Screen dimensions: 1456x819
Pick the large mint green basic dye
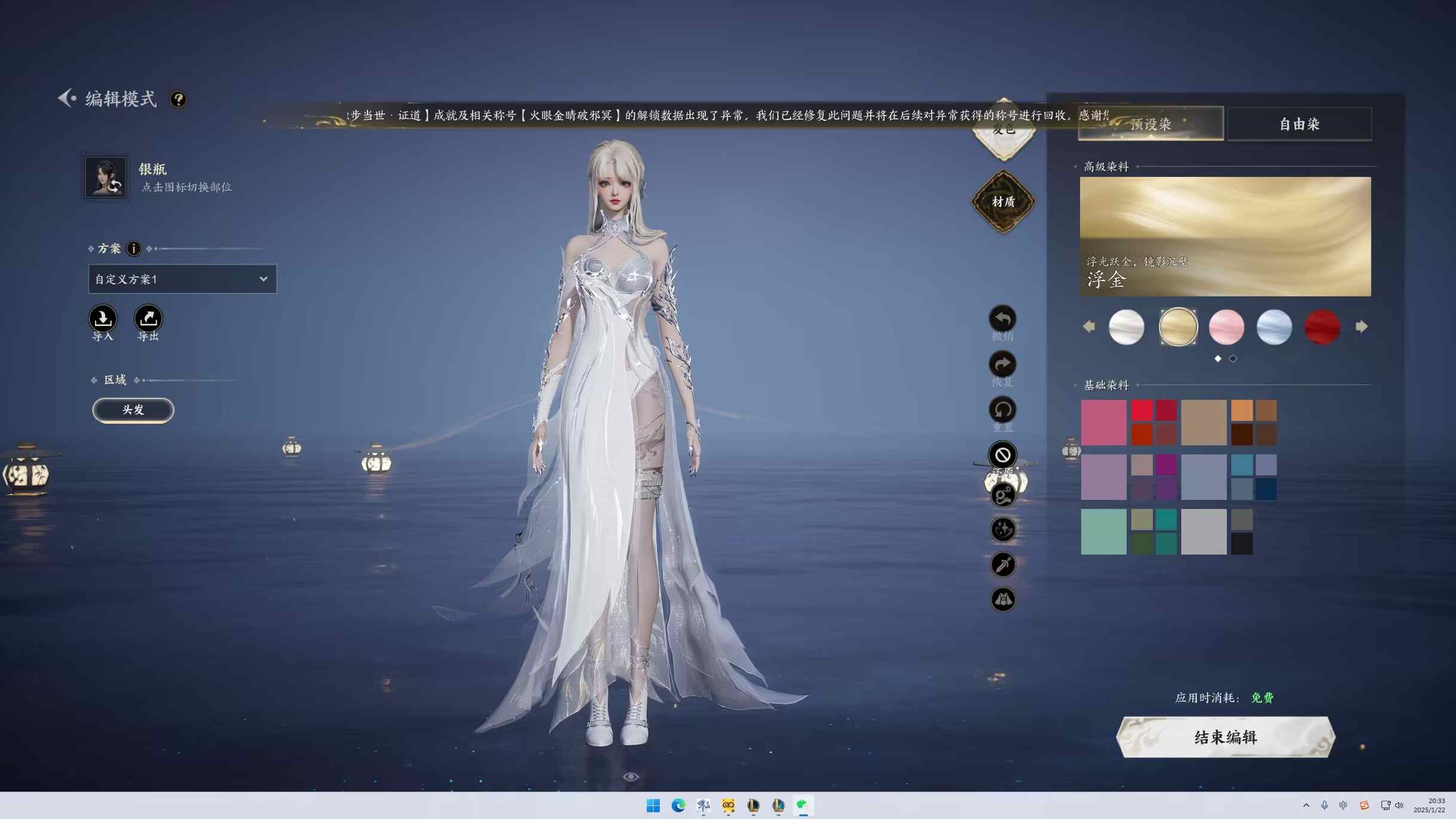click(x=1103, y=531)
